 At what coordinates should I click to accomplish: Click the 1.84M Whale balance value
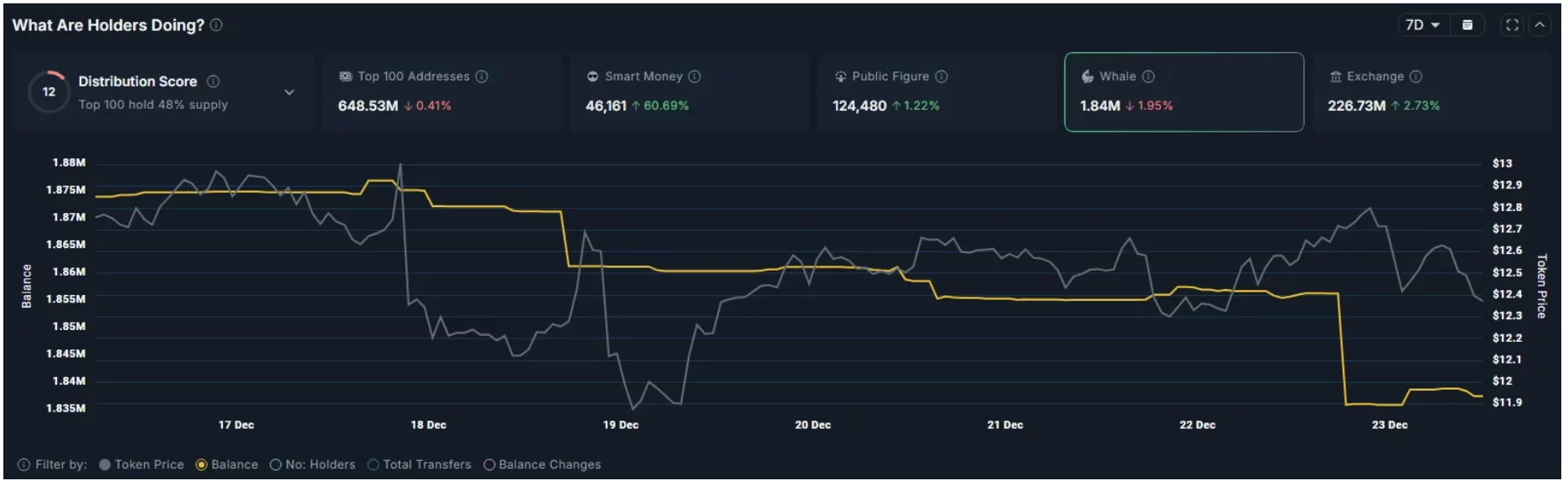pos(1100,106)
